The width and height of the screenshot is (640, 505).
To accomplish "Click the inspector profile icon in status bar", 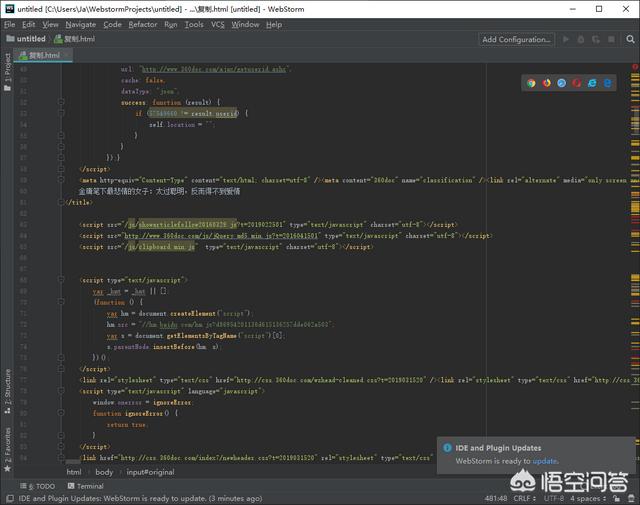I will [x=631, y=498].
